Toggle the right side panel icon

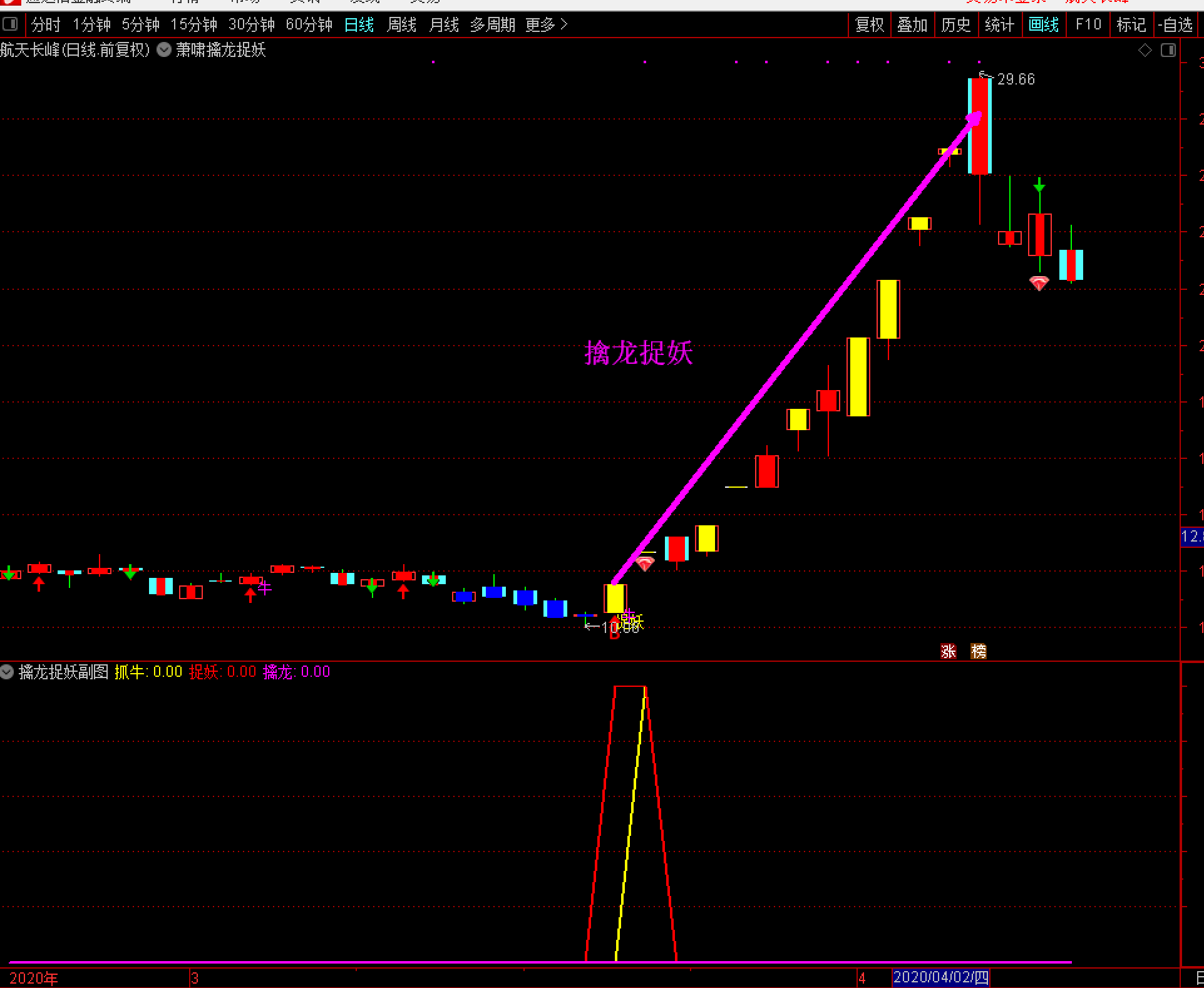point(1168,50)
